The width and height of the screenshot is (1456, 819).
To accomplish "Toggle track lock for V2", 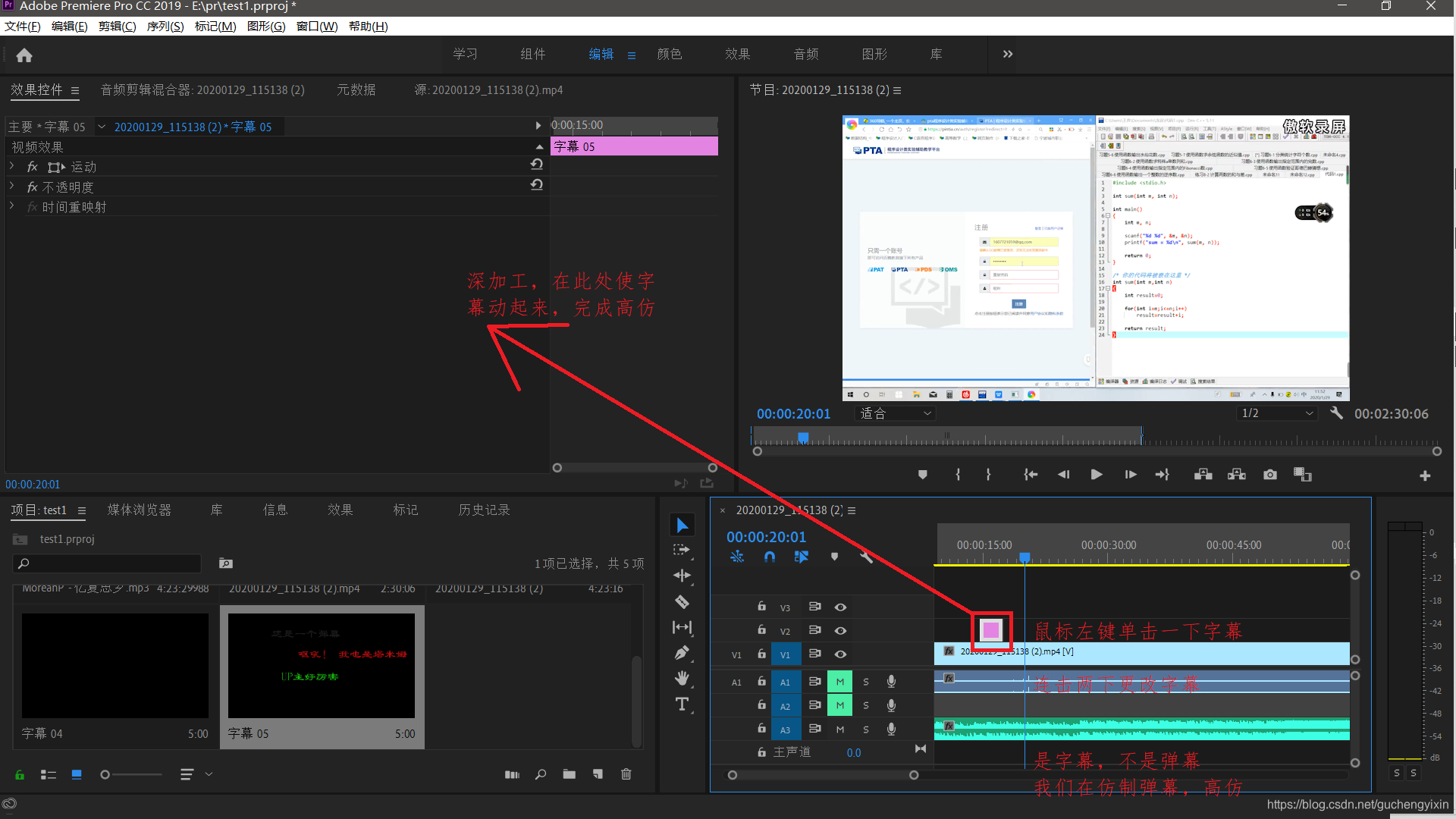I will tap(761, 629).
